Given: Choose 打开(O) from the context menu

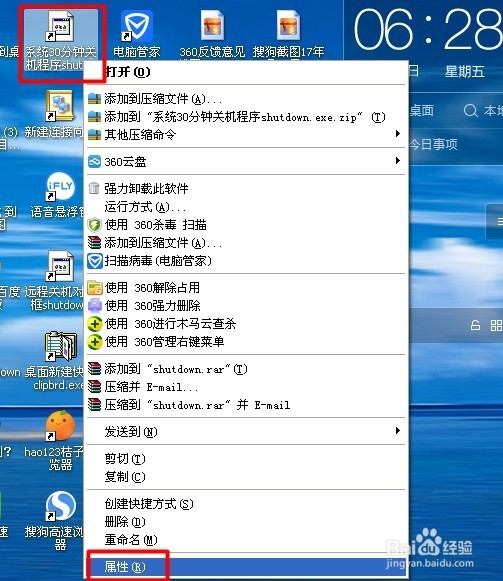Looking at the screenshot, I should coord(246,72).
